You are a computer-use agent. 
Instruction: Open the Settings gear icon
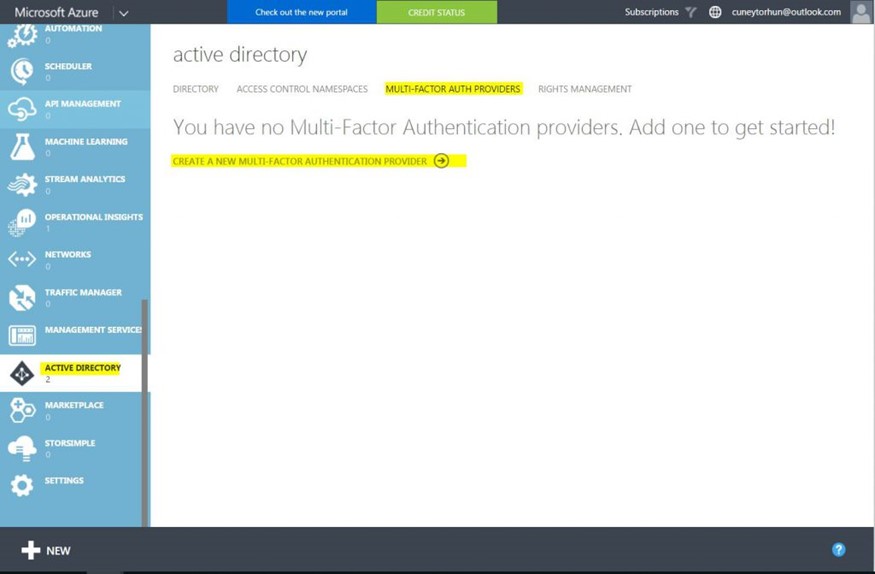pos(22,485)
